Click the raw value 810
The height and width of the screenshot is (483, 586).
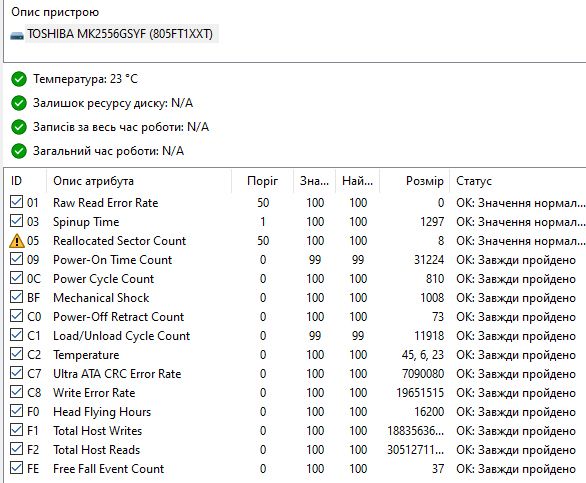pos(435,279)
